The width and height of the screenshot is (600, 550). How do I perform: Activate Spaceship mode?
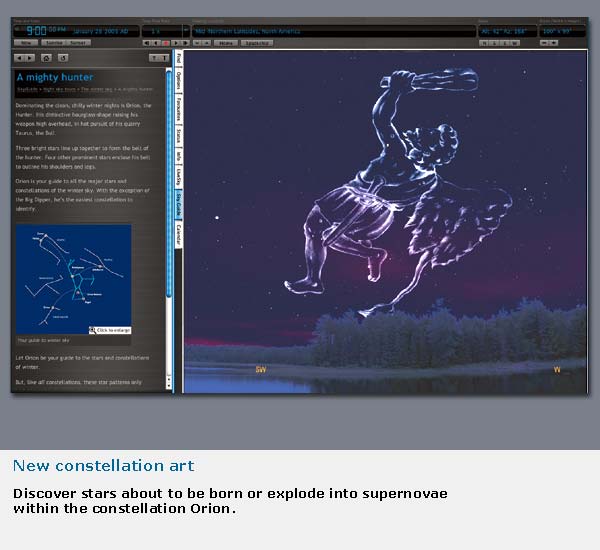[257, 43]
